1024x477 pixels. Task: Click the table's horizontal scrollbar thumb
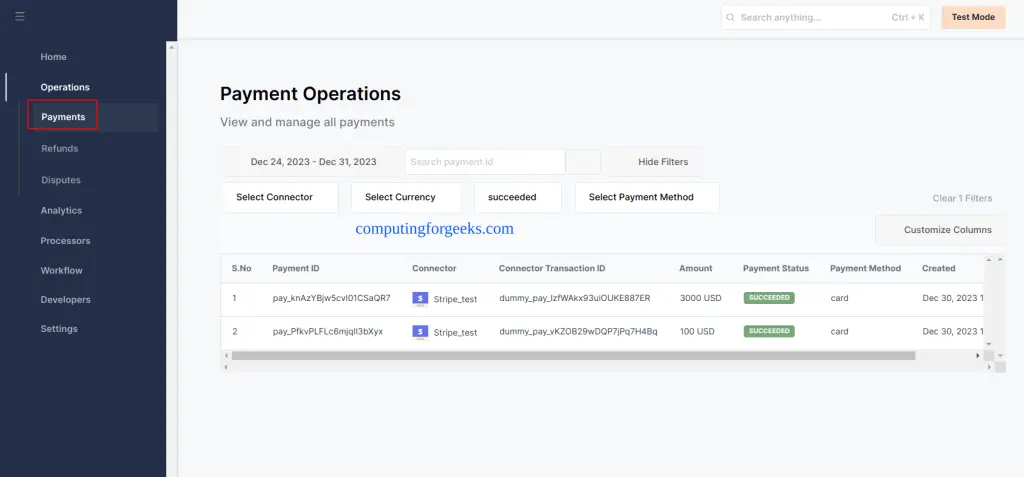coord(573,356)
